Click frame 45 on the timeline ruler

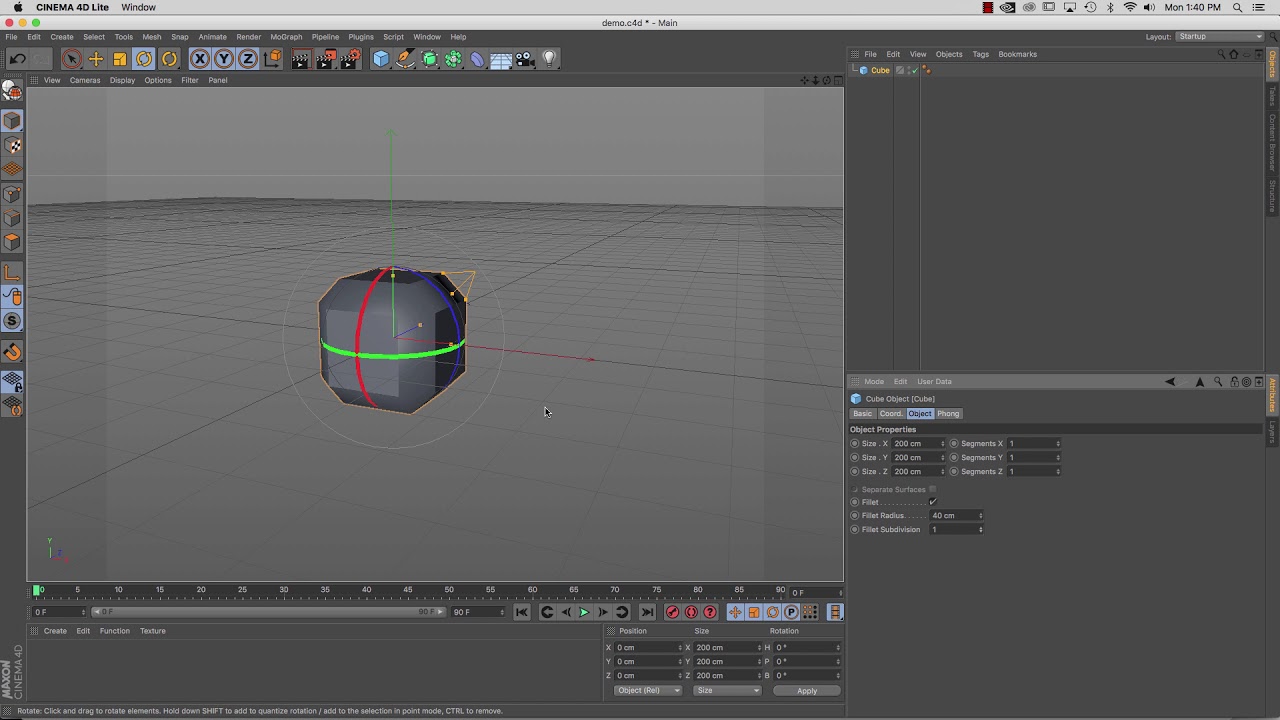click(408, 590)
